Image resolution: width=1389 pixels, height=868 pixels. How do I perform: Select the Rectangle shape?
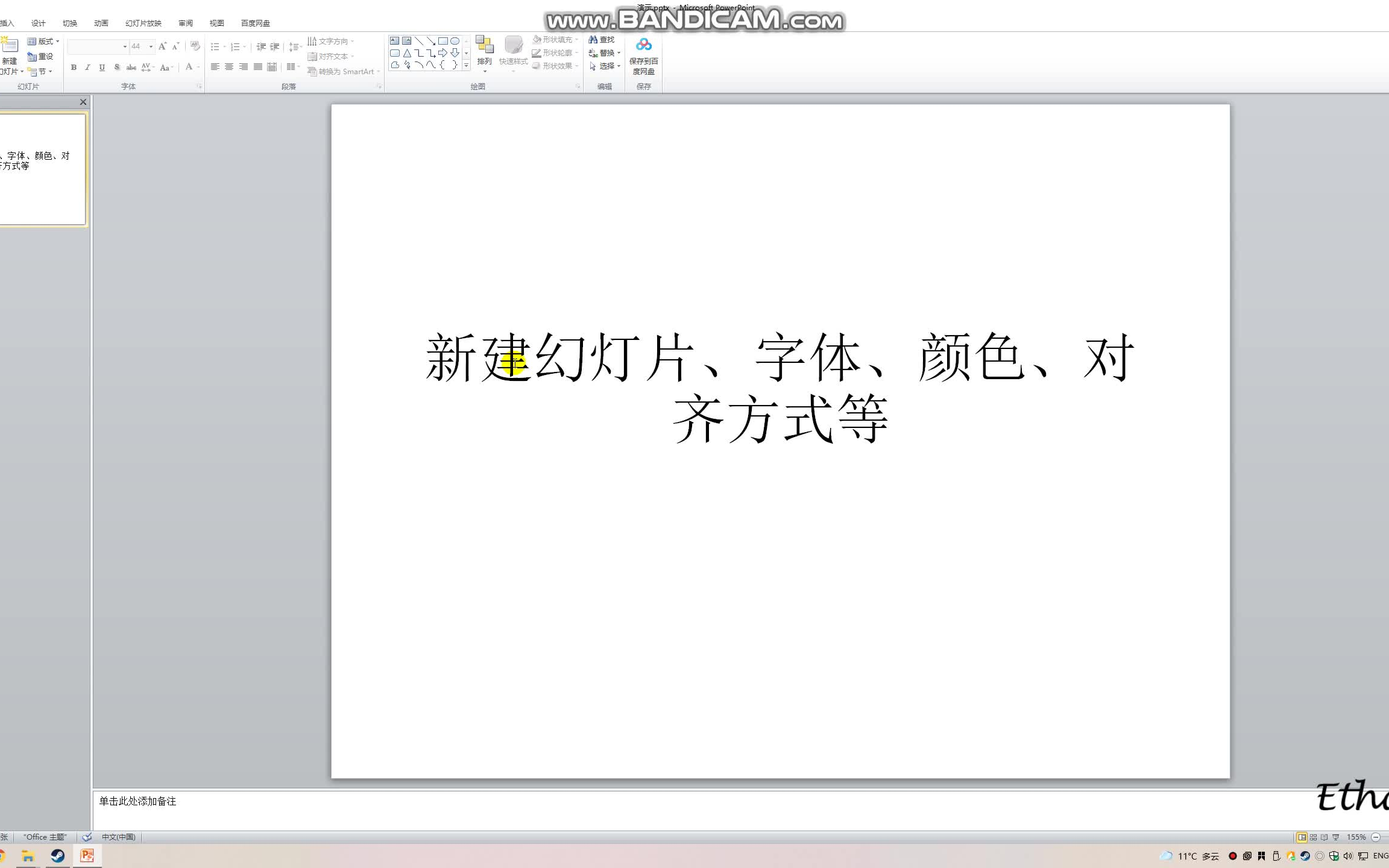coord(443,41)
